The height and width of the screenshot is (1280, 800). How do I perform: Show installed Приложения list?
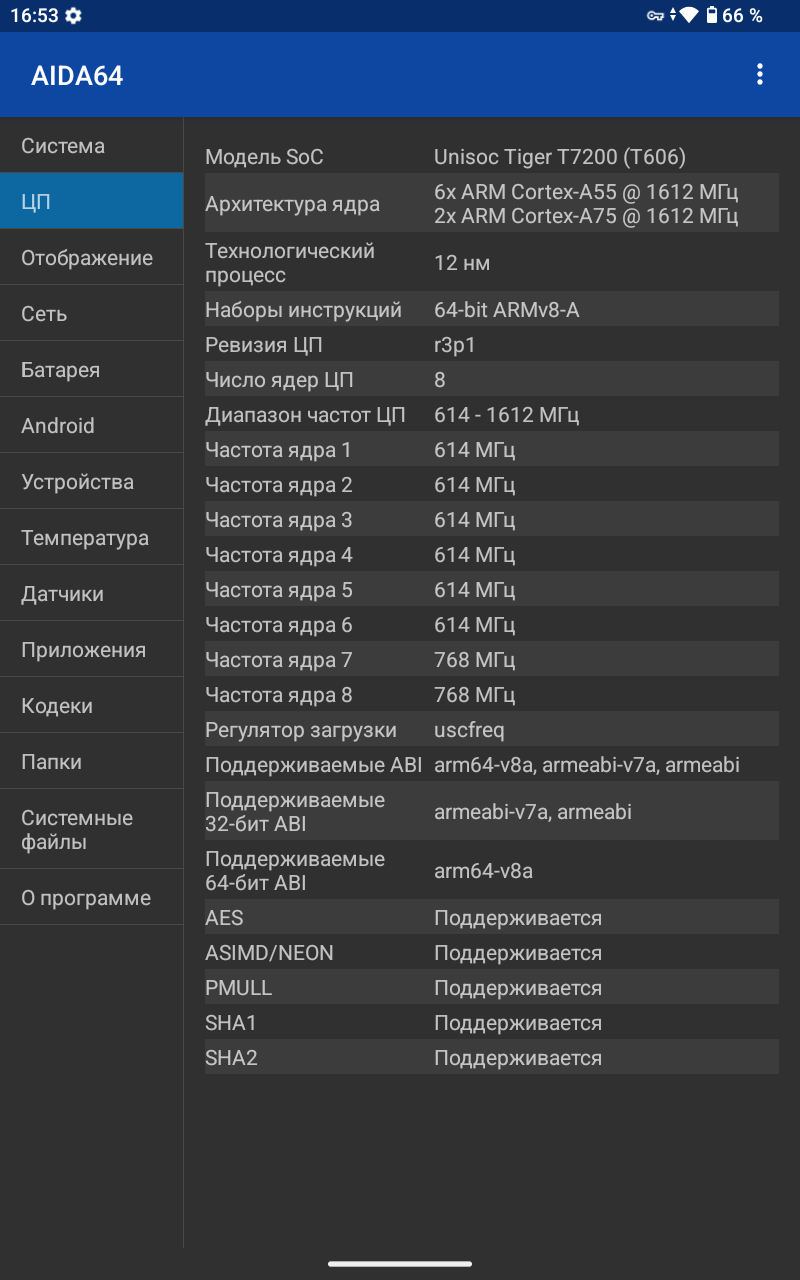coord(91,650)
